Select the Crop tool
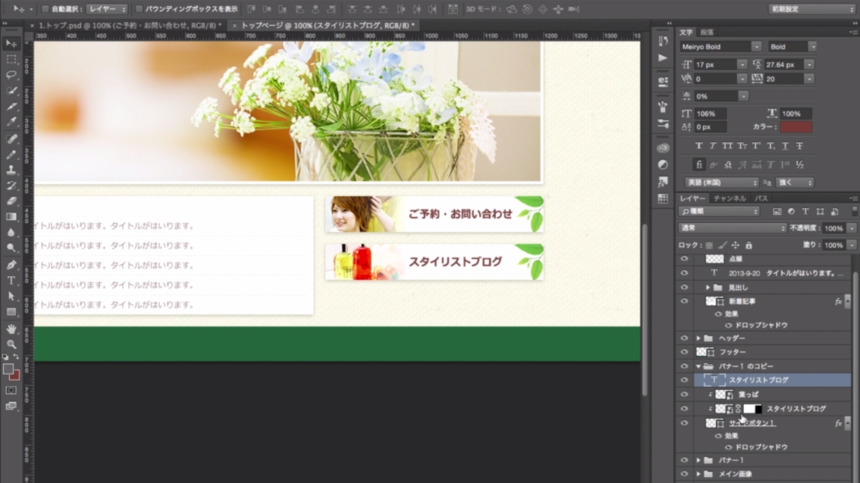Screen dimensions: 860x483 tap(11, 106)
